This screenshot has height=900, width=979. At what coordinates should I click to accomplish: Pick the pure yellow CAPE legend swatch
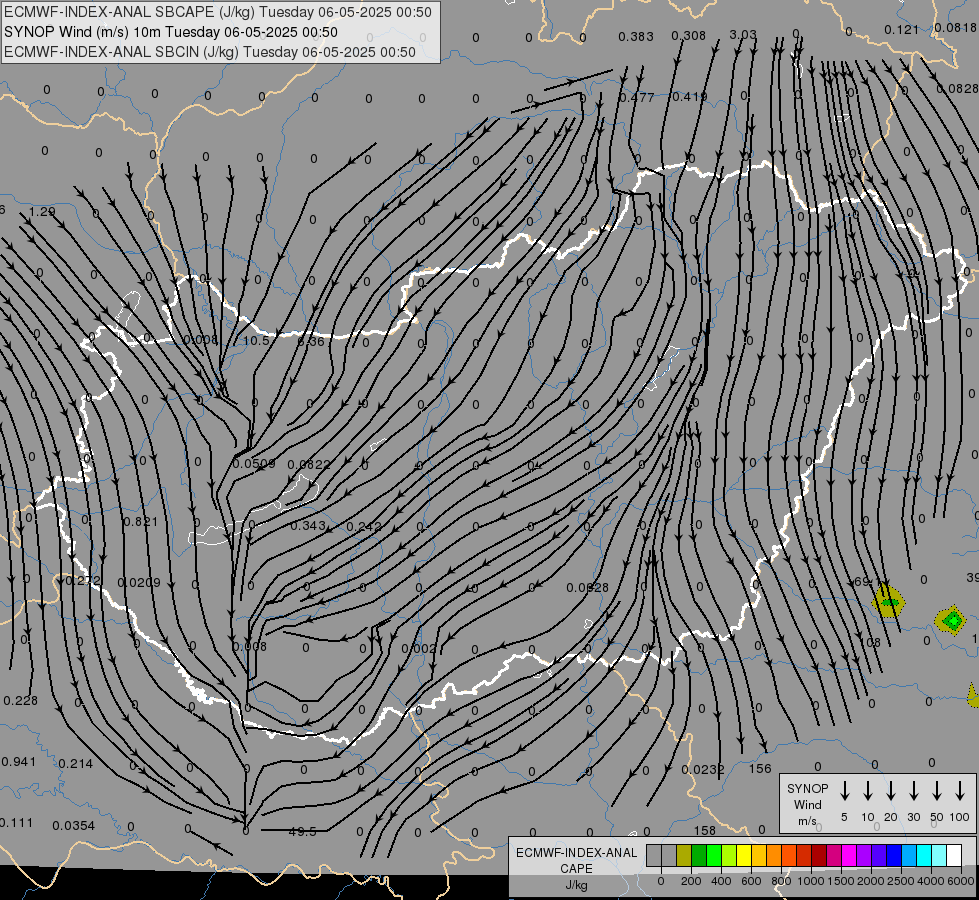click(x=744, y=856)
